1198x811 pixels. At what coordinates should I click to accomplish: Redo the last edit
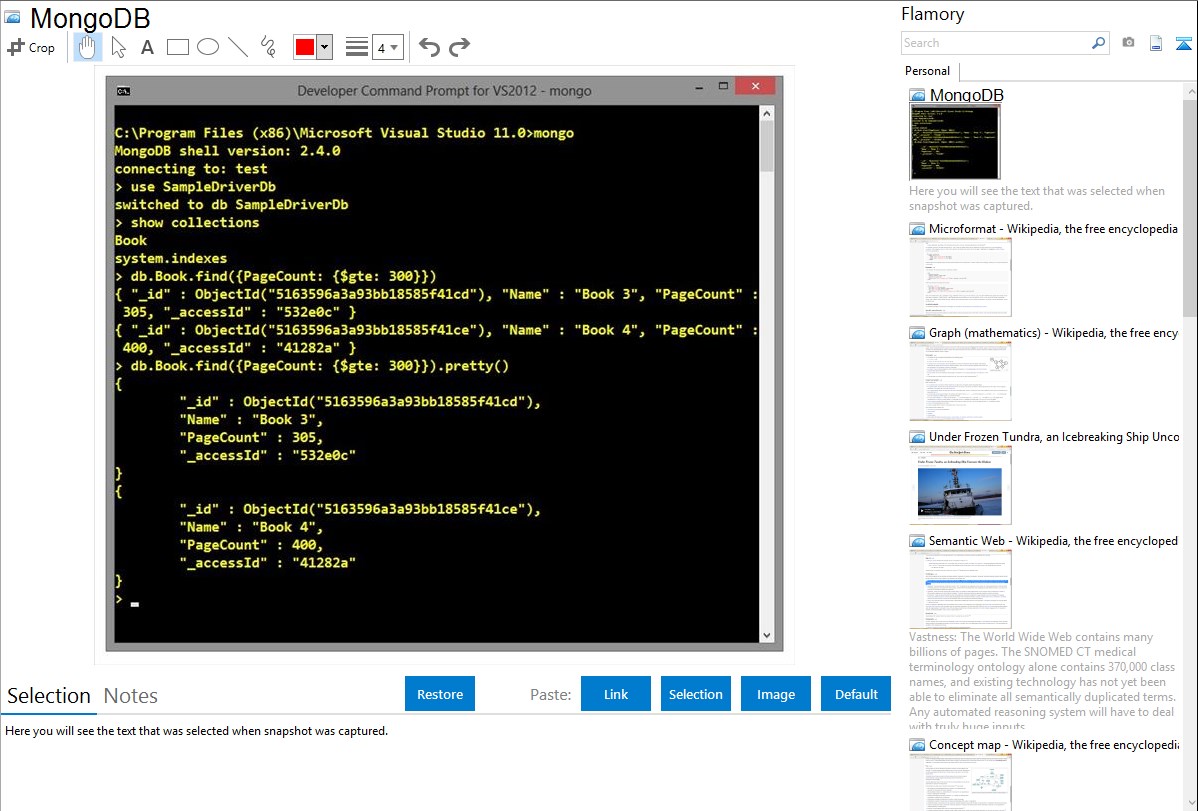(459, 47)
